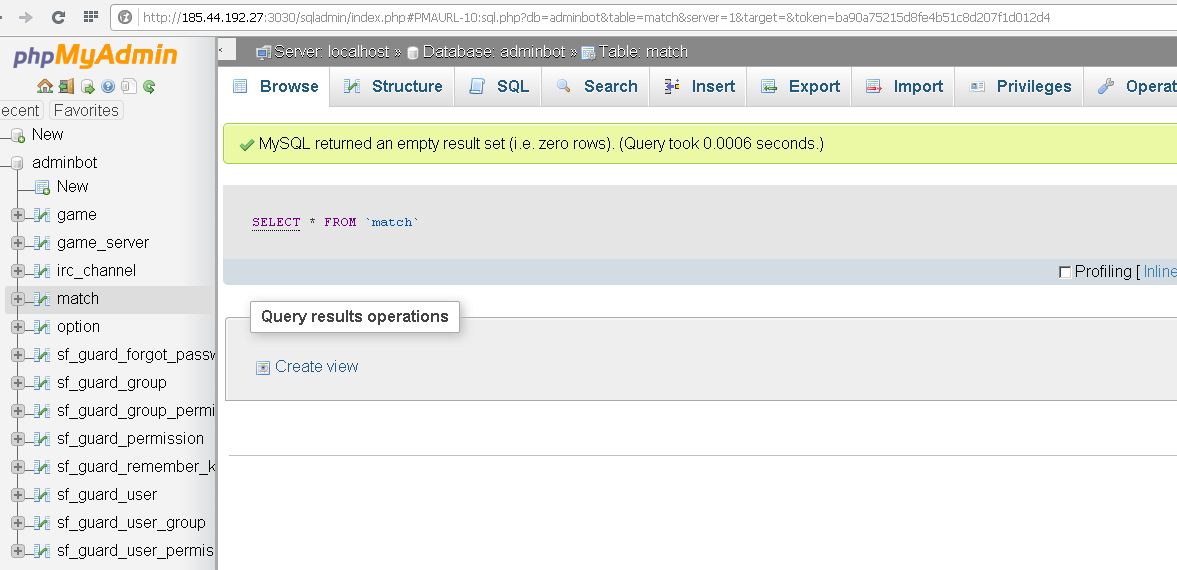Viewport: 1177px width, 570px height.
Task: Click the browser apps grid icon
Action: point(91,17)
